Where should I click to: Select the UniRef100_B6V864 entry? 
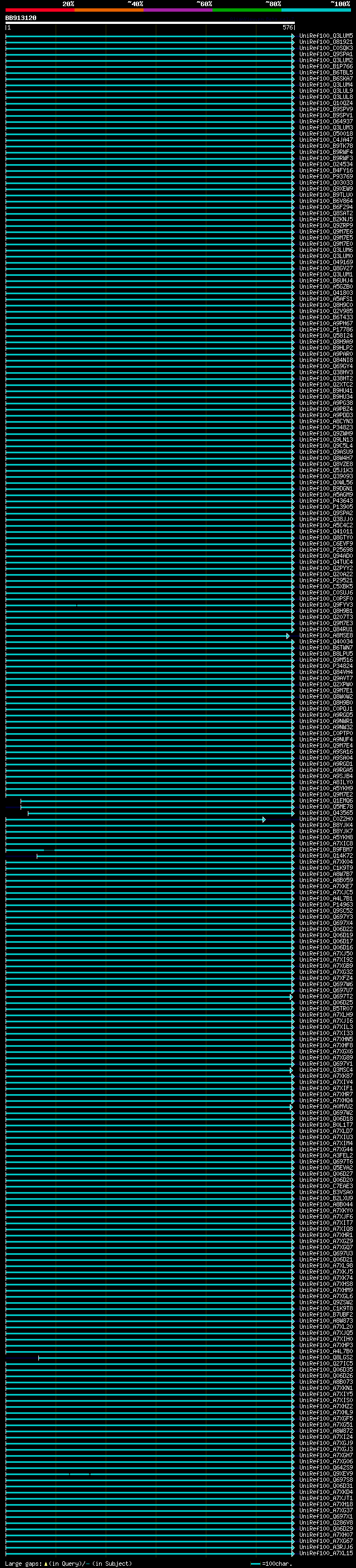pos(326,201)
